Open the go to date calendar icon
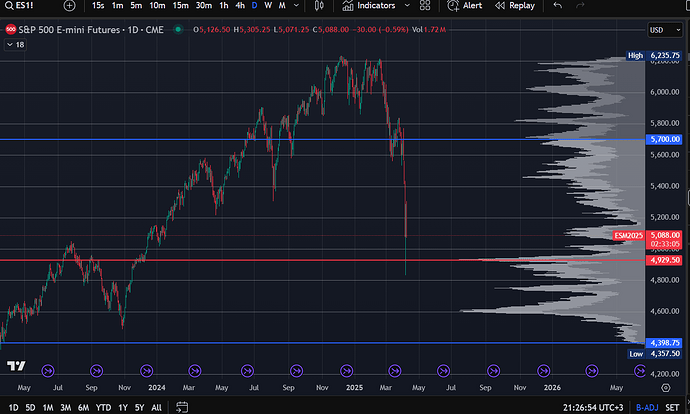 click(182, 407)
